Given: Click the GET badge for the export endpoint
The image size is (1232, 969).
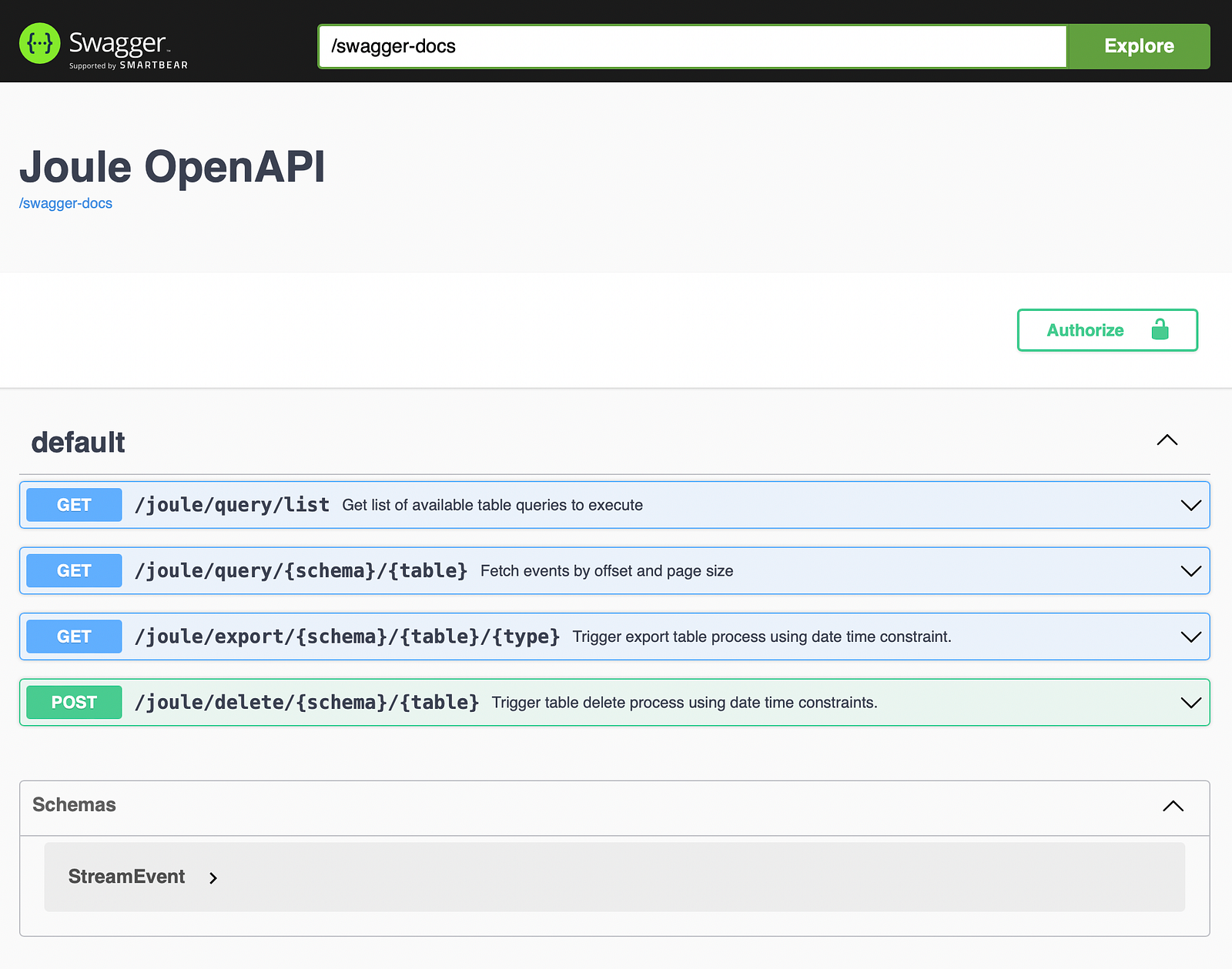Looking at the screenshot, I should pyautogui.click(x=74, y=637).
